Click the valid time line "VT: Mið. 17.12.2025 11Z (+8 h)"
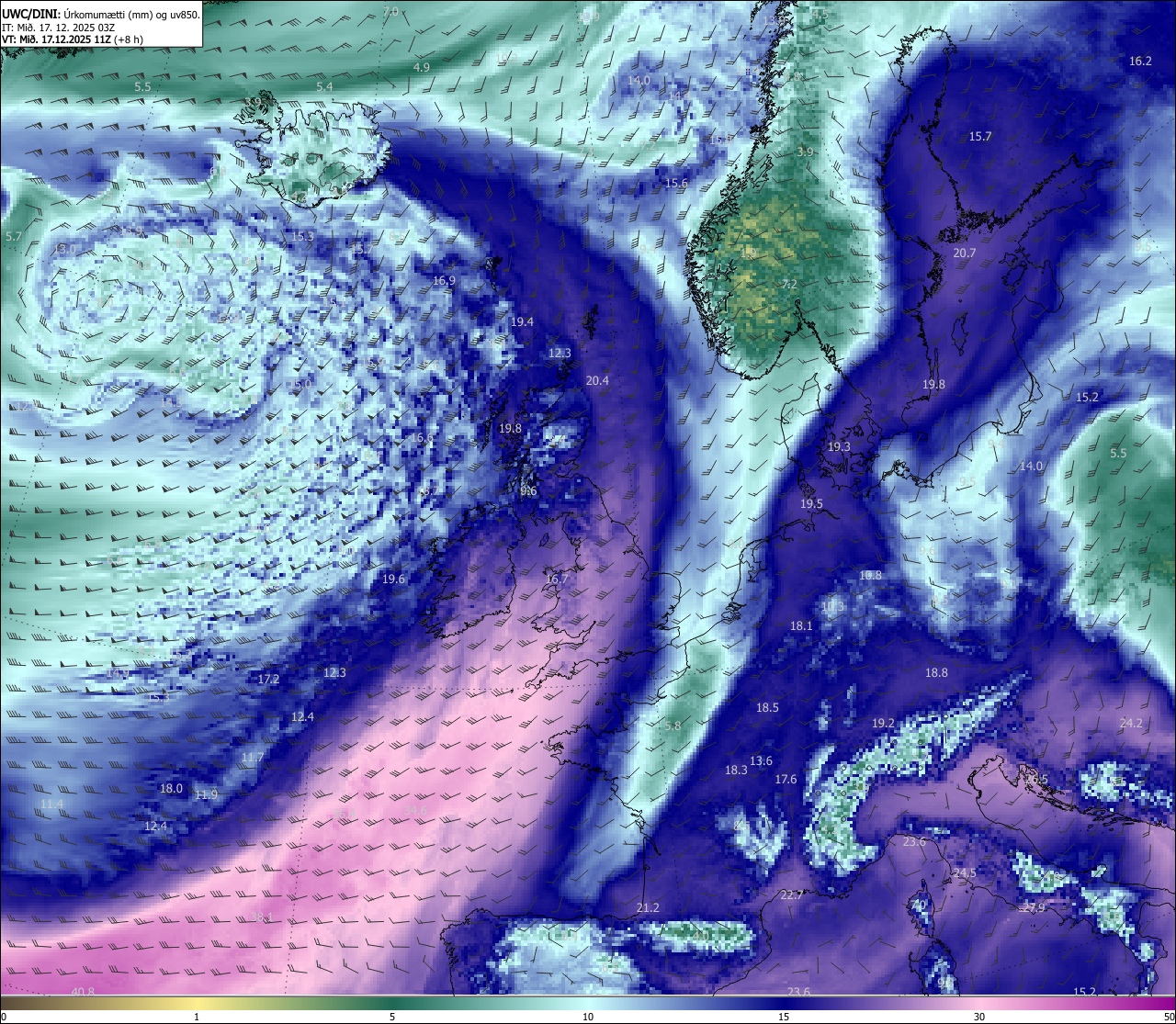1176x1024 pixels. coord(73,39)
